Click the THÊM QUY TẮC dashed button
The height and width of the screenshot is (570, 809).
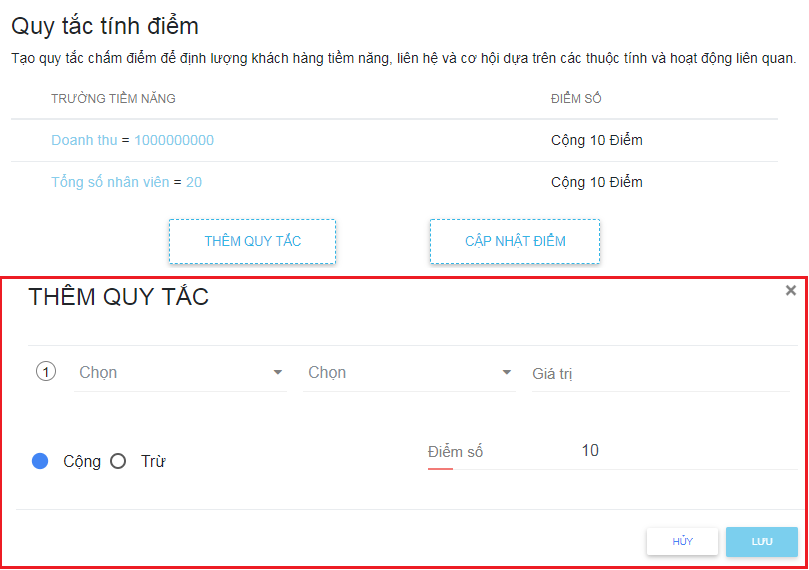click(x=252, y=241)
